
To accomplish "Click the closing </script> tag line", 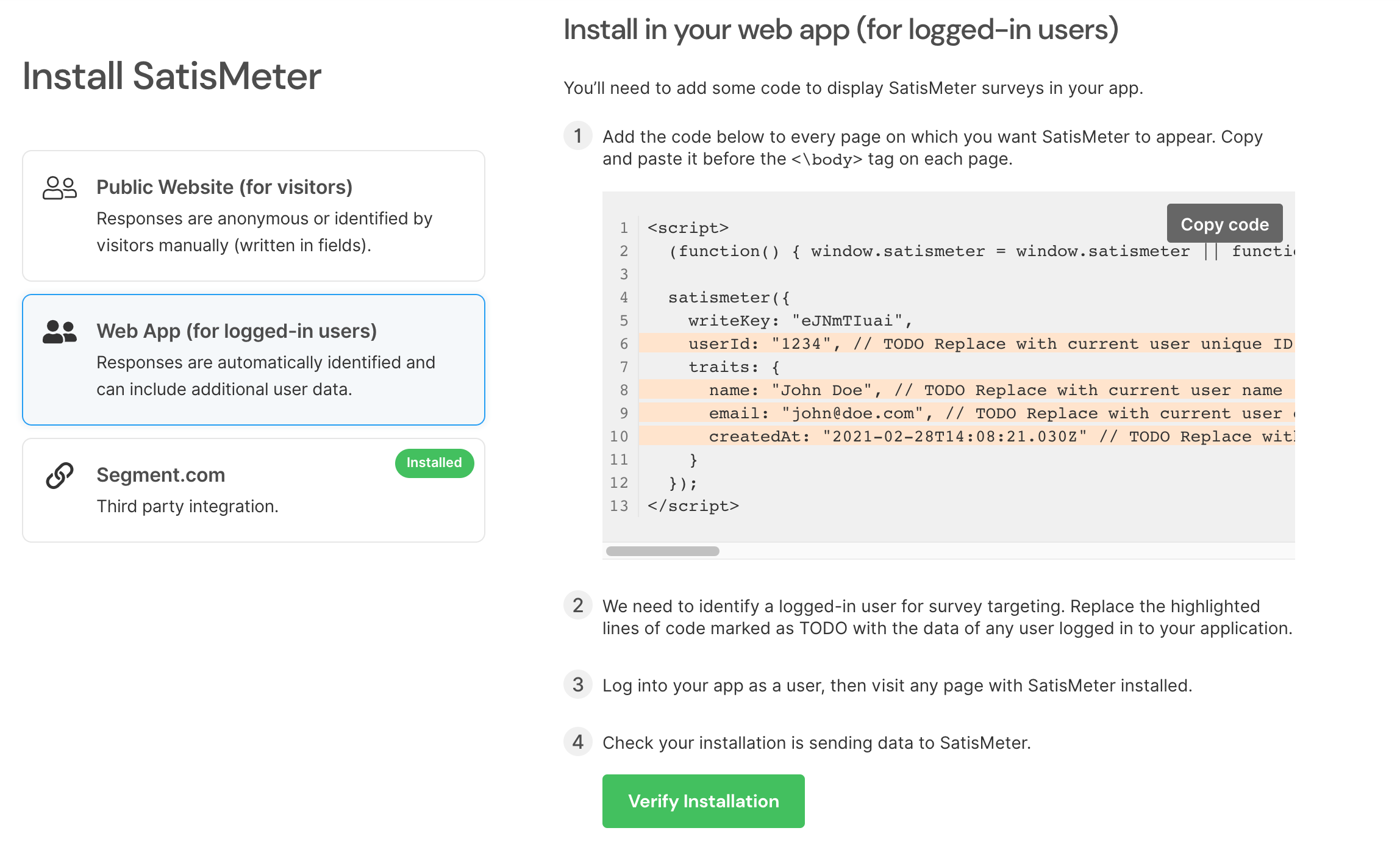I will click(x=693, y=506).
